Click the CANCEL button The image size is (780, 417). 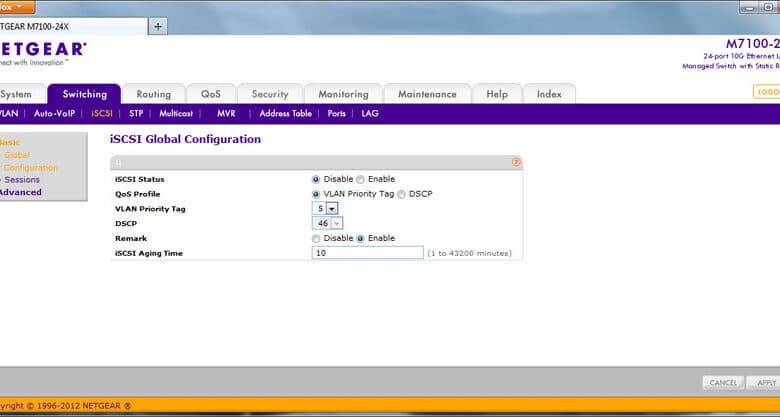click(723, 383)
